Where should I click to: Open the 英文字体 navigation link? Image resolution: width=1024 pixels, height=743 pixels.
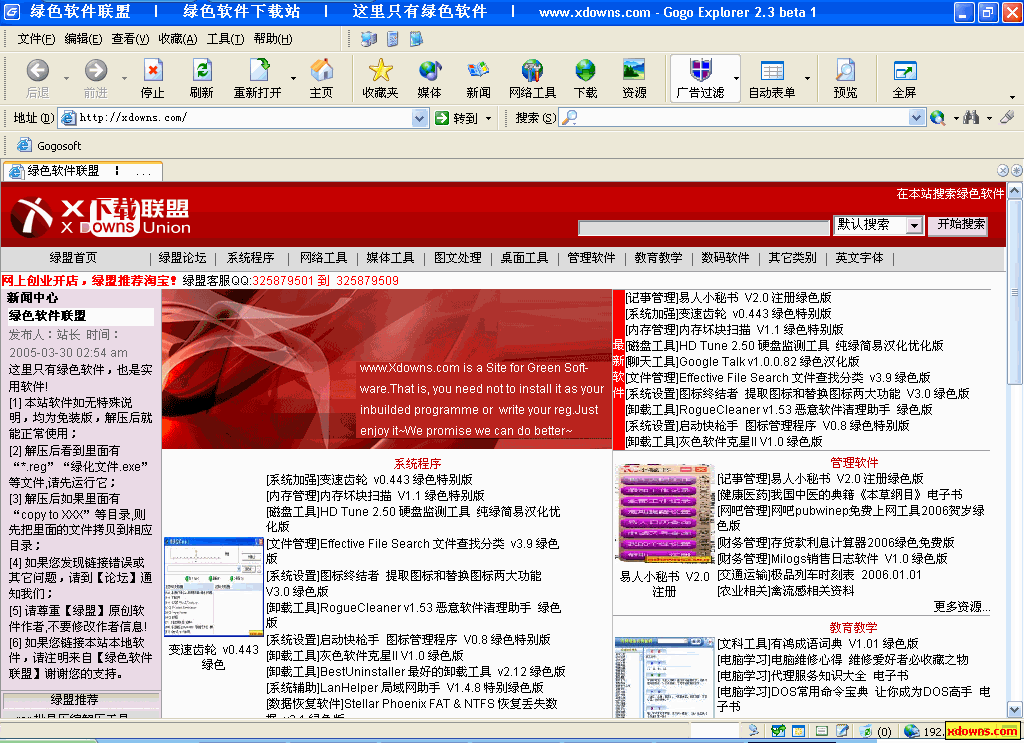click(859, 258)
